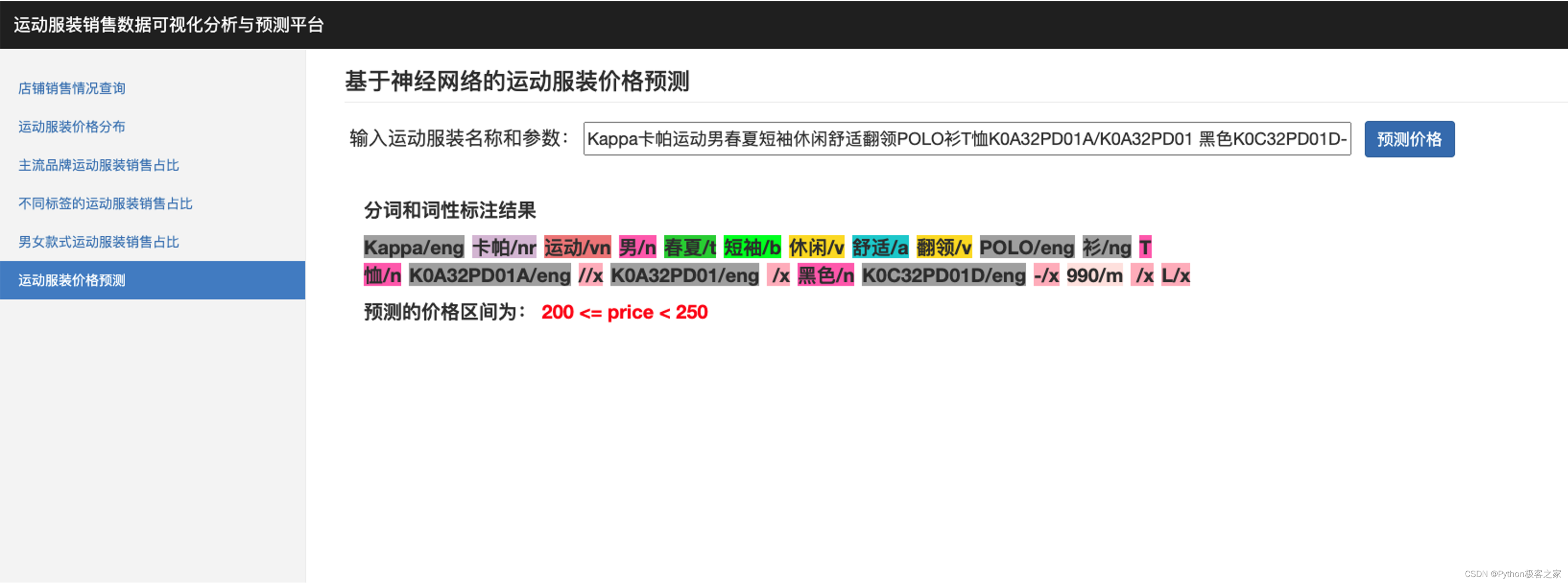Click the yellow 休闲/v word tag
The width and height of the screenshot is (1568, 583).
[x=816, y=247]
